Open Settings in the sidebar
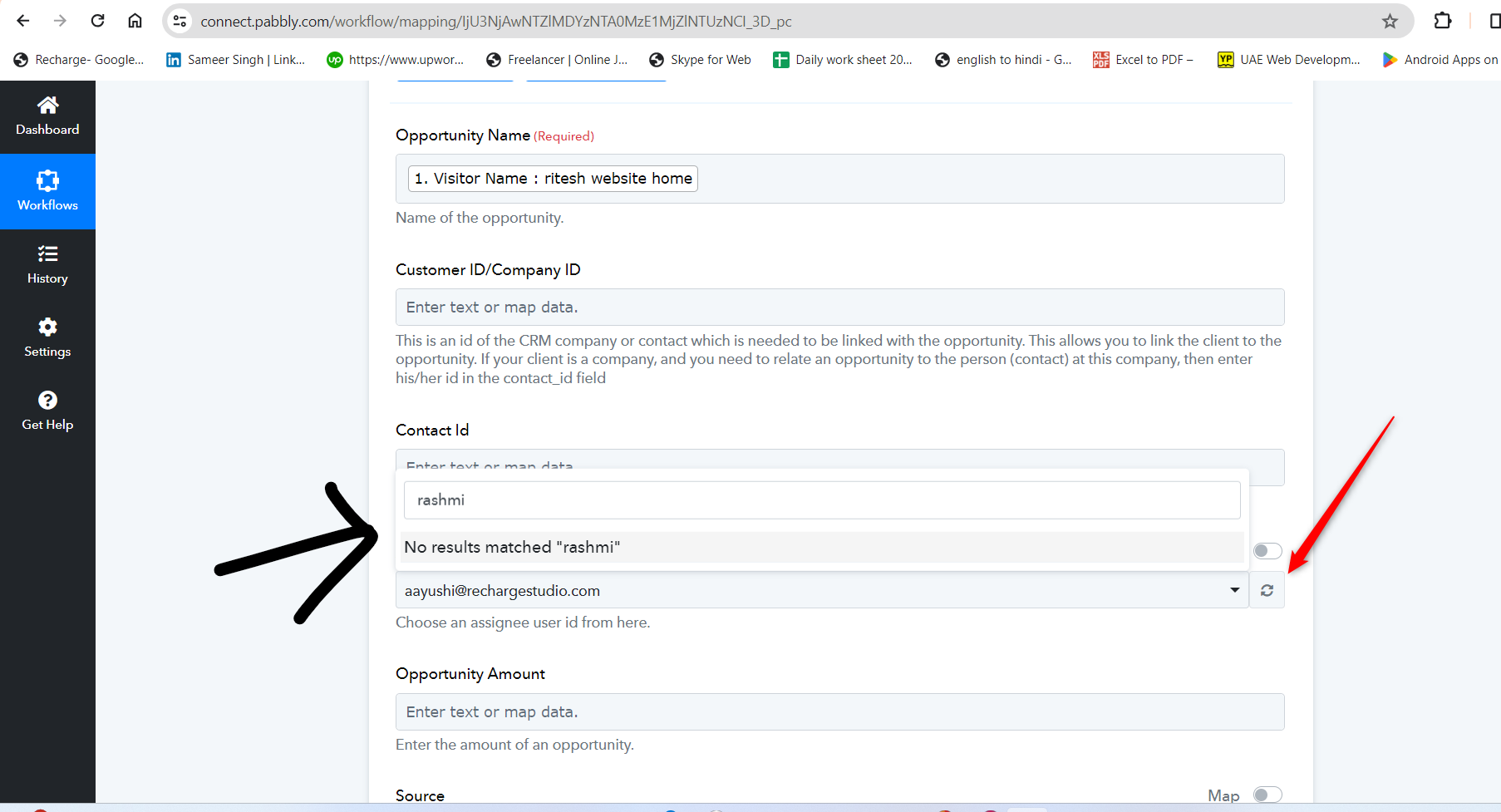The width and height of the screenshot is (1501, 812). [x=47, y=337]
